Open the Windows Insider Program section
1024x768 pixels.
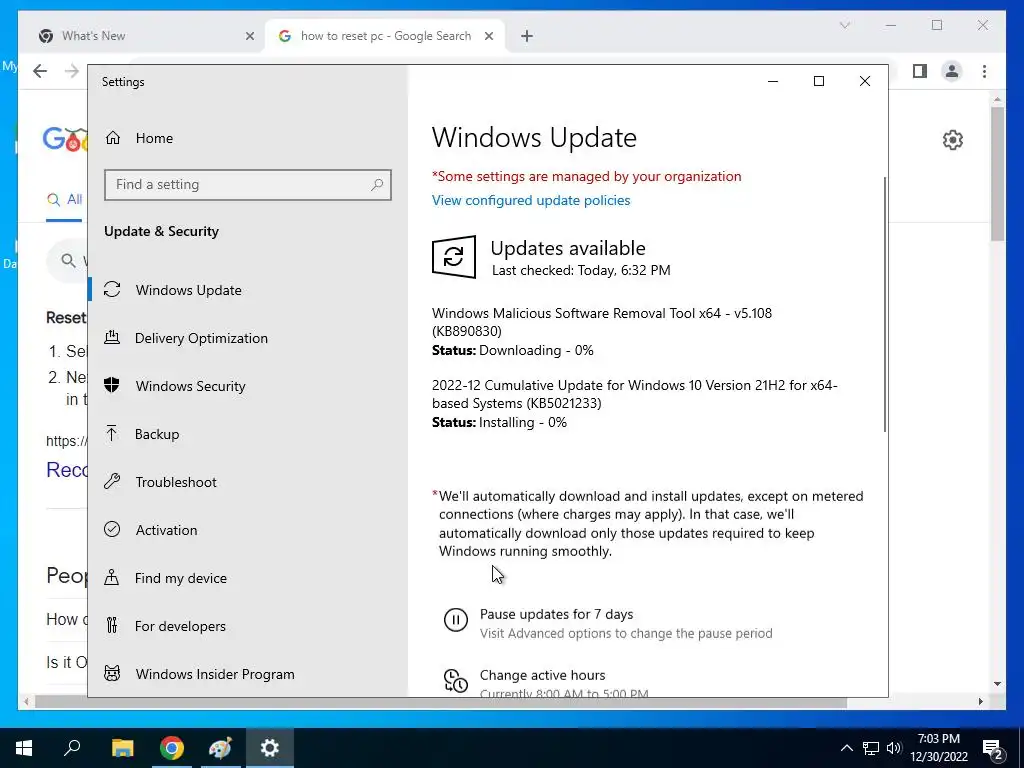[248, 673]
